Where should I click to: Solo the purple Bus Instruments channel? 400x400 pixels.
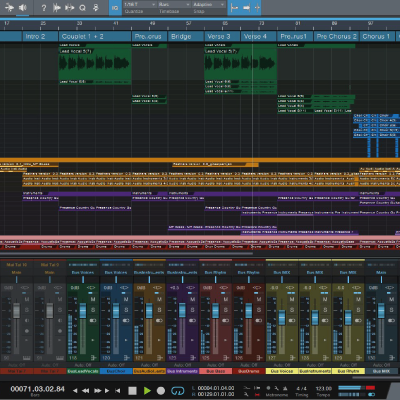[192, 310]
